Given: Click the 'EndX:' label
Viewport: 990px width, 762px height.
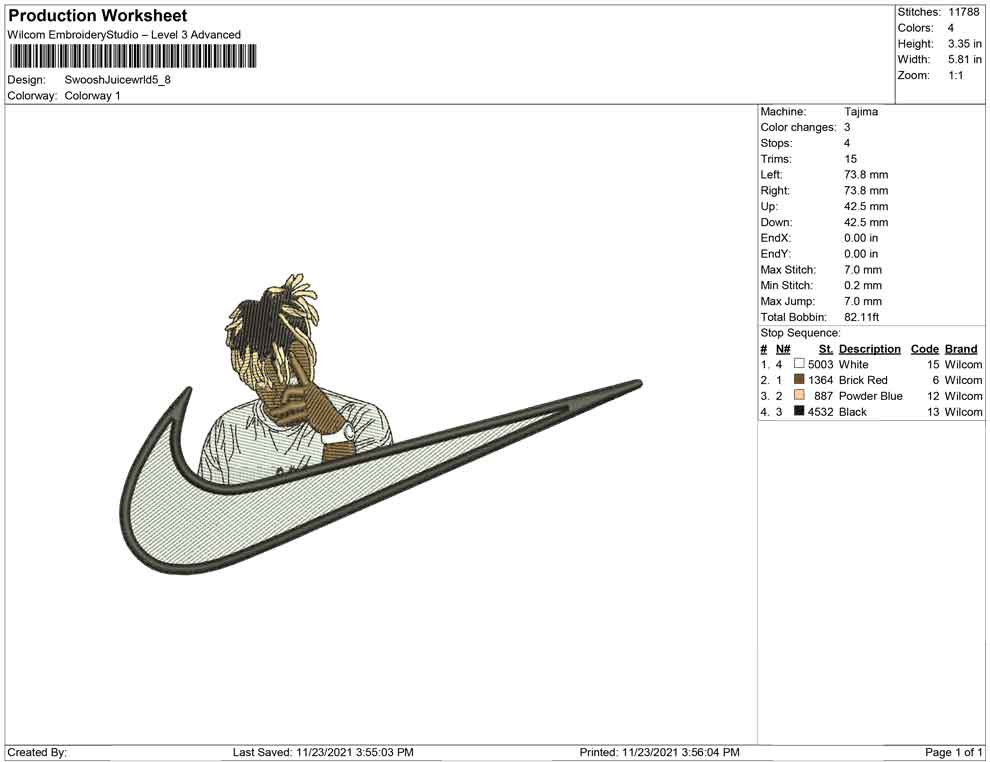Looking at the screenshot, I should pyautogui.click(x=775, y=237).
